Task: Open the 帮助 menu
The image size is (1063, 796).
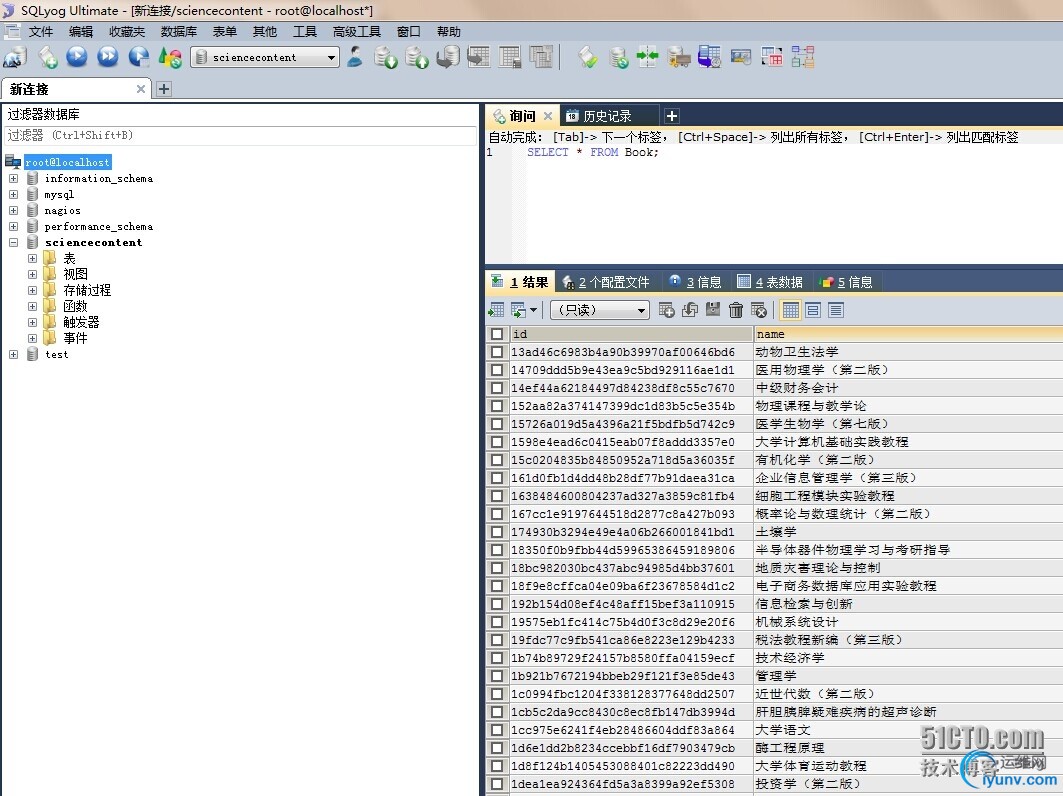Action: click(x=448, y=31)
